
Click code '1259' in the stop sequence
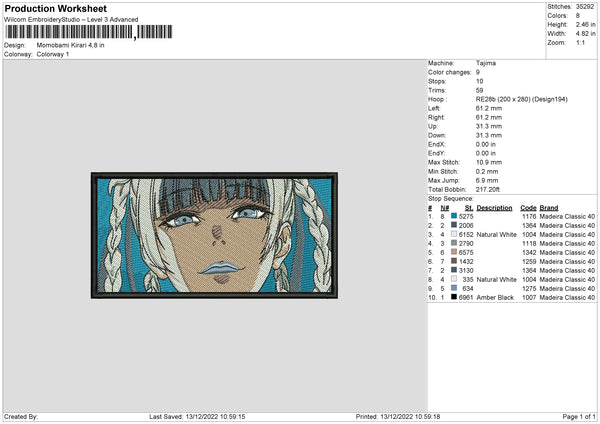pyautogui.click(x=529, y=261)
